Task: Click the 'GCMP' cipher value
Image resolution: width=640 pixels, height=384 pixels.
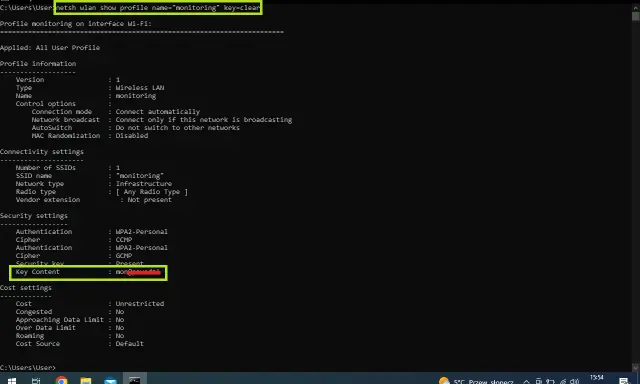Action: (124, 255)
